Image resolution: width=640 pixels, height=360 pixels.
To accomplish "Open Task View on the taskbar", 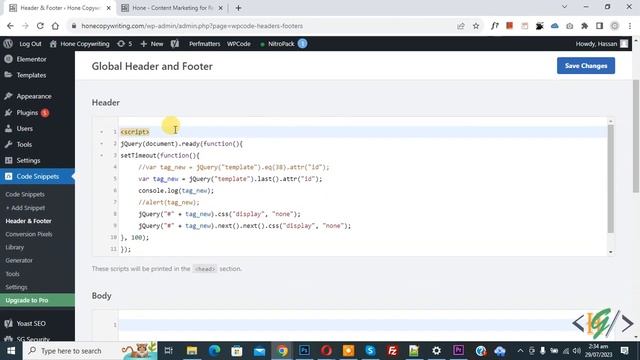I will tap(168, 351).
